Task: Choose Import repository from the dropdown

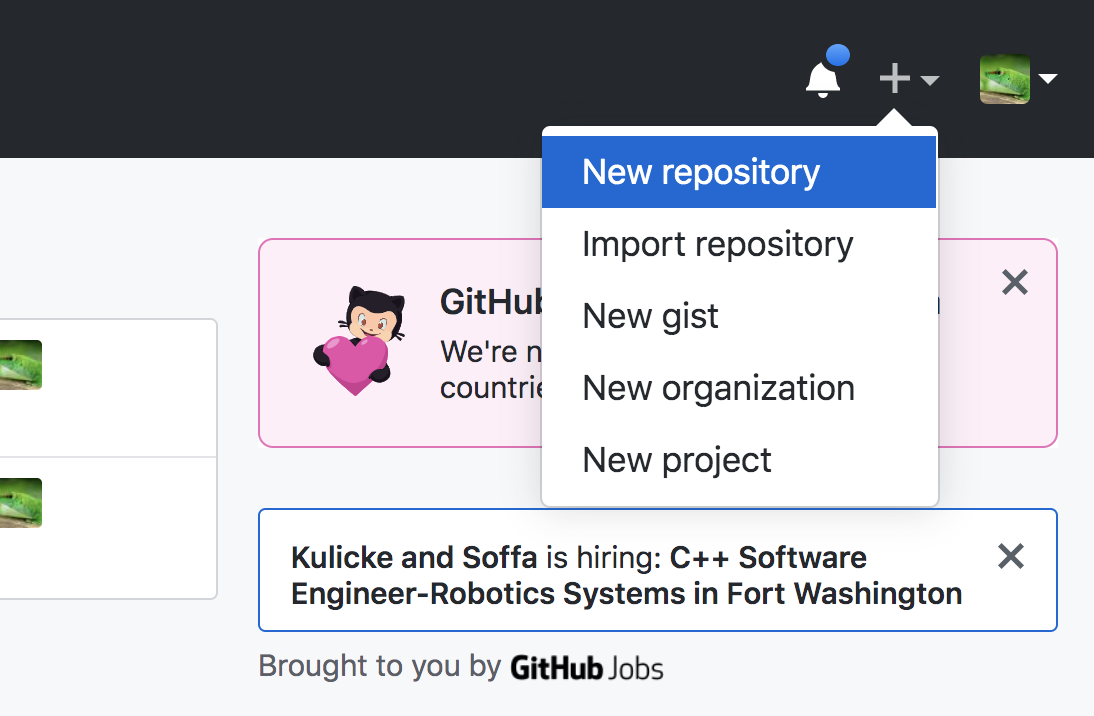Action: (x=717, y=243)
